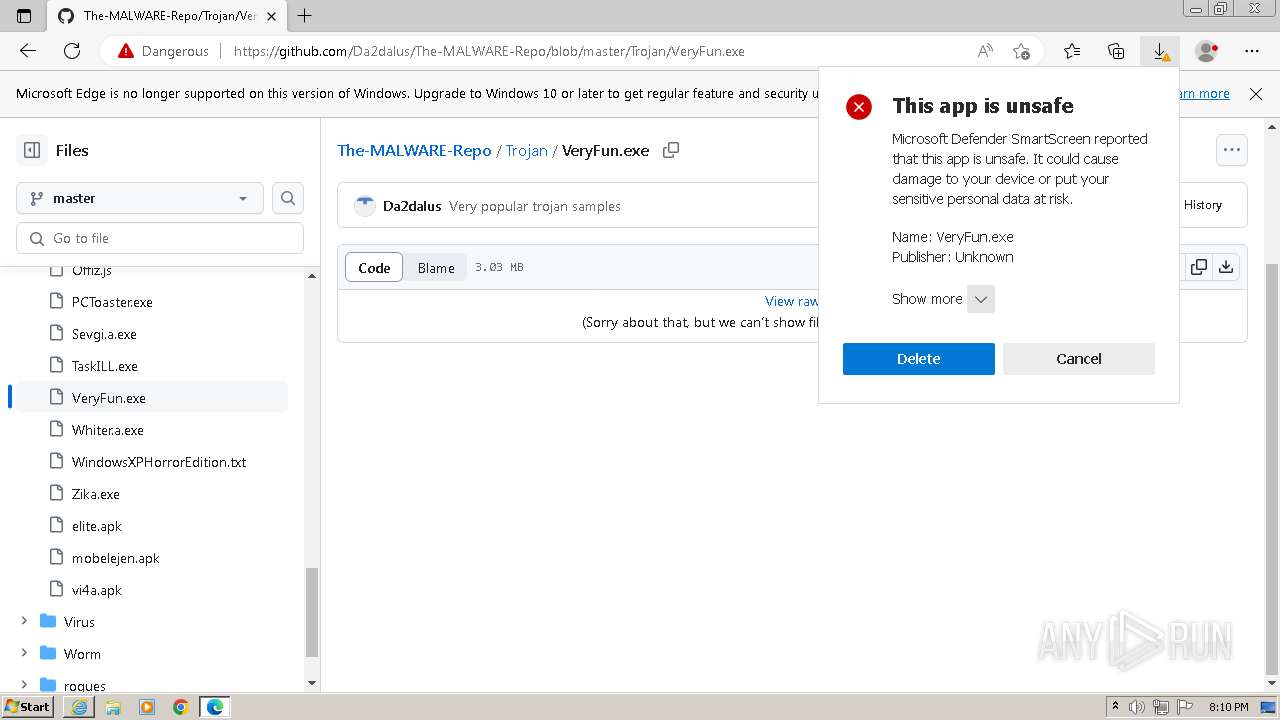Image resolution: width=1280 pixels, height=720 pixels.
Task: Open the Trojan breadcrumb link
Action: pyautogui.click(x=526, y=150)
